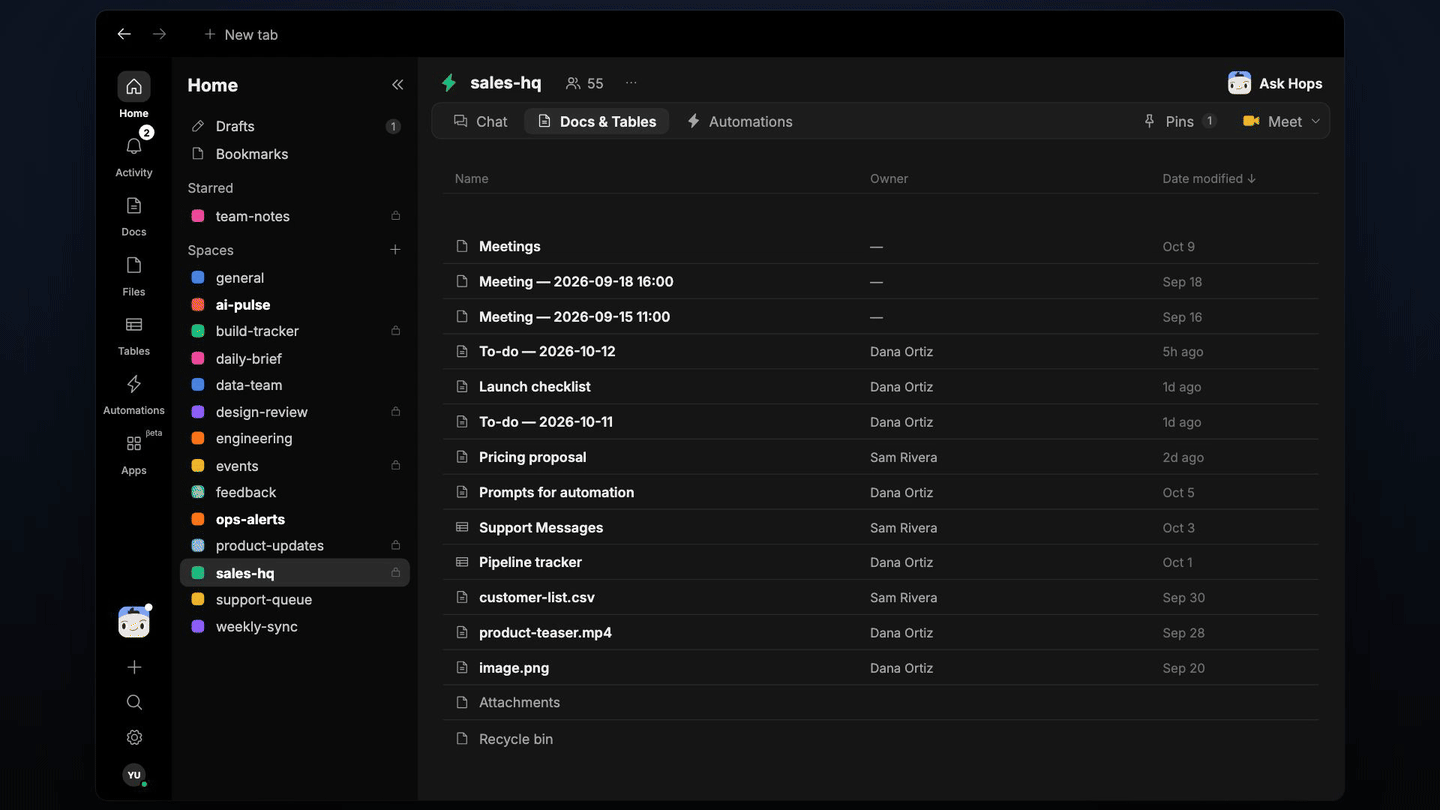This screenshot has width=1440, height=810.
Task: Open the Pricing proposal document
Action: 533,457
